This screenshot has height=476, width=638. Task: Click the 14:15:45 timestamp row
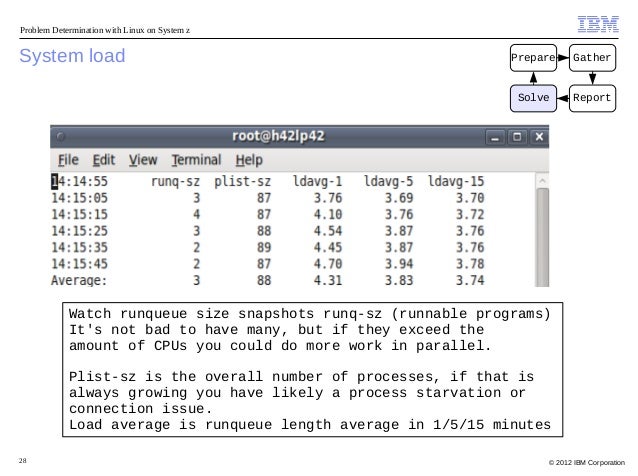(79, 264)
